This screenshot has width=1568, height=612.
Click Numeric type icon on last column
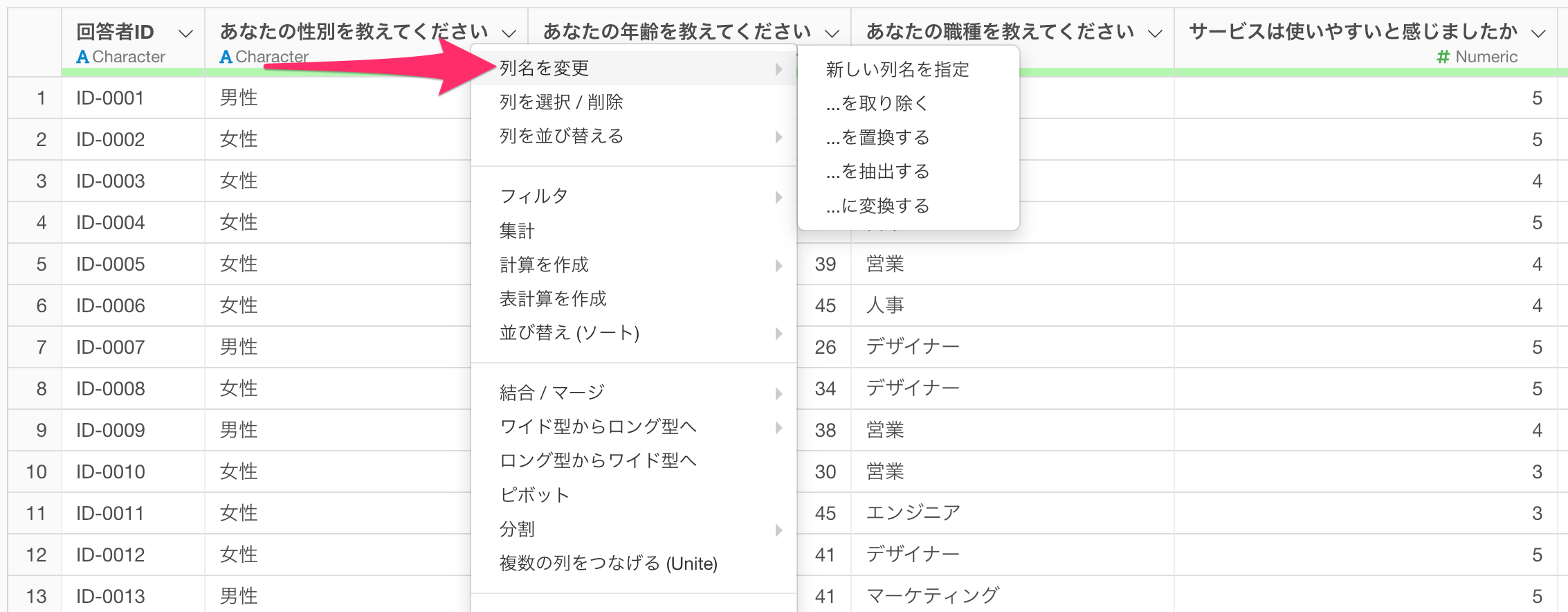pyautogui.click(x=1443, y=57)
